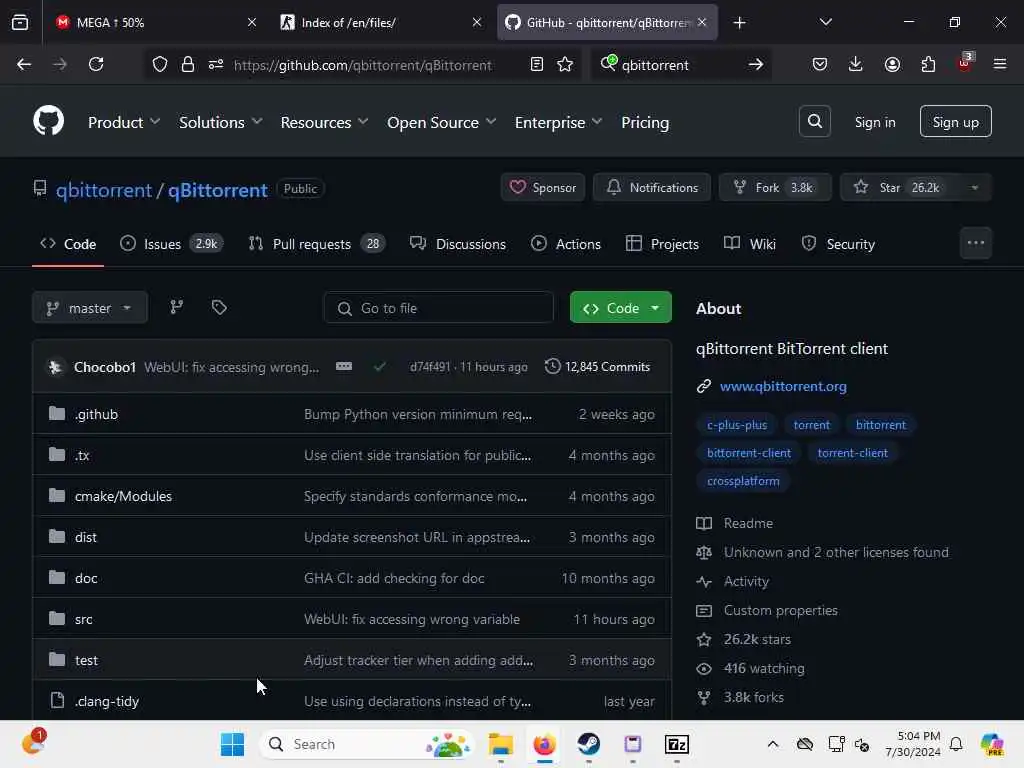
Task: Click the Windows taskbar Search box
Action: (x=367, y=744)
